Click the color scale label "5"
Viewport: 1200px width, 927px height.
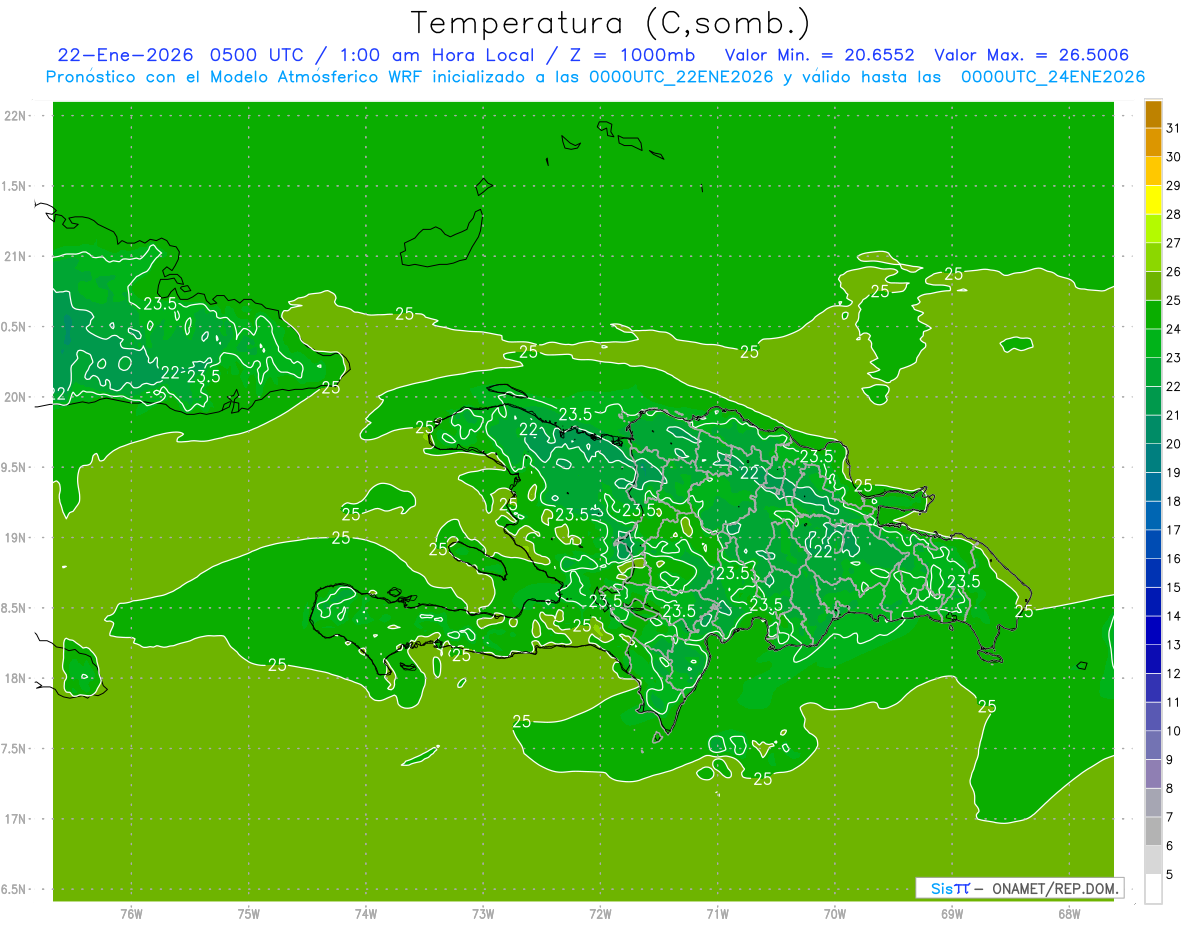tap(1170, 874)
